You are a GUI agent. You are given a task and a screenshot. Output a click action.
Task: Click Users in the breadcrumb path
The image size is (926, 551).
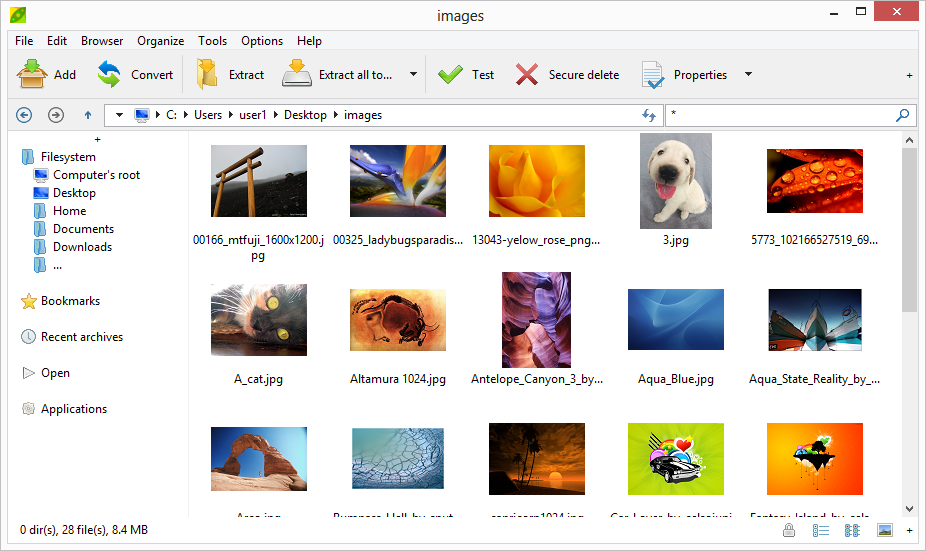click(x=208, y=115)
